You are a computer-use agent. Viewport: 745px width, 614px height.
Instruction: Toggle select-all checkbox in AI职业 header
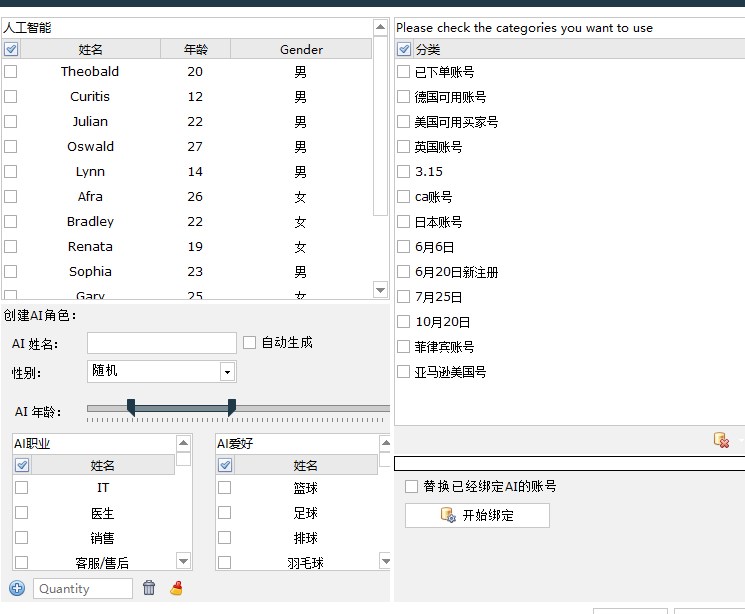22,465
